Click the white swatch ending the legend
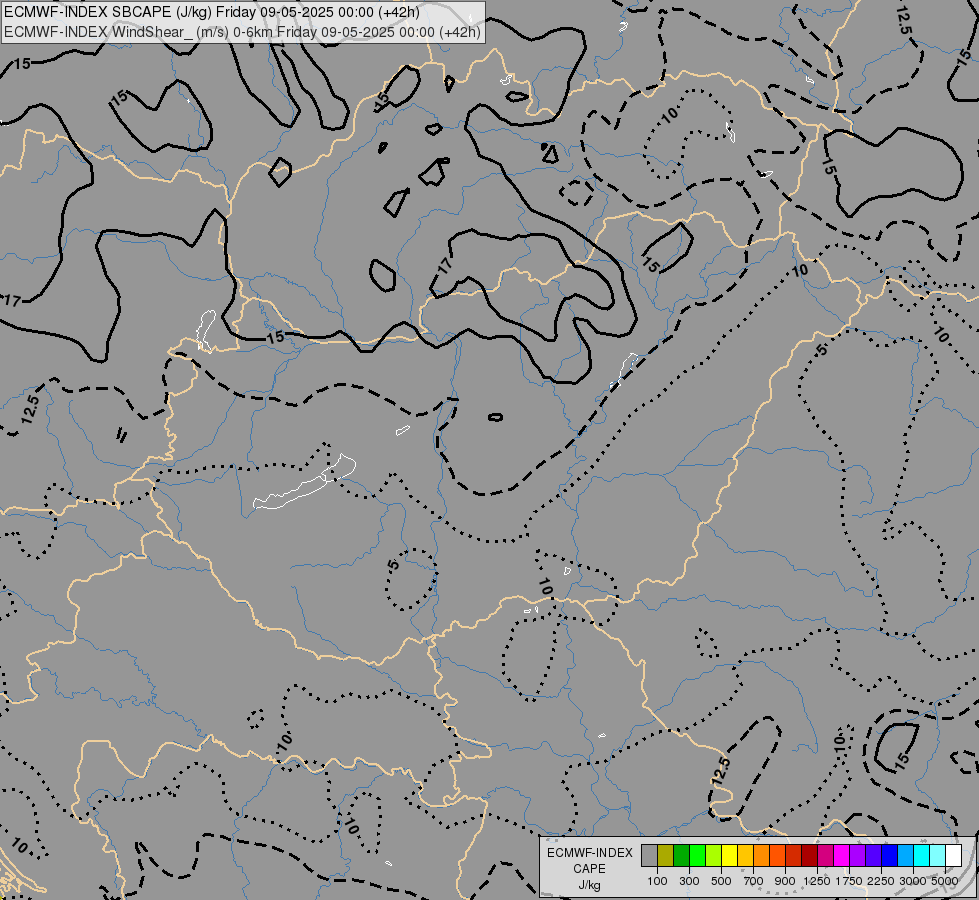This screenshot has height=900, width=979. click(953, 855)
